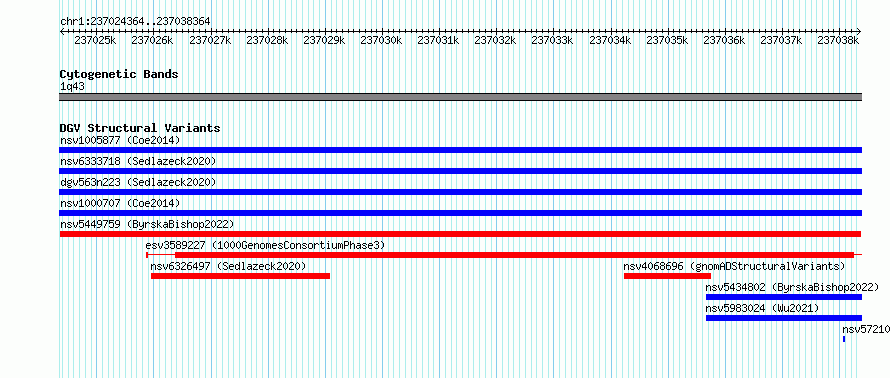Image resolution: width=890 pixels, height=378 pixels.
Task: Click the 237027k ruler tick label
Action: point(210,41)
